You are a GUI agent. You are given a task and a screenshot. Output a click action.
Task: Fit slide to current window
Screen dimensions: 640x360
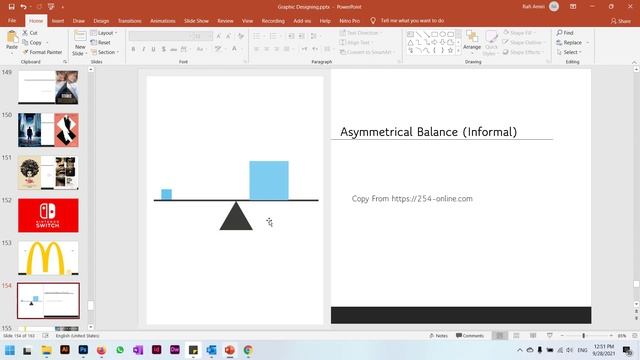(635, 336)
